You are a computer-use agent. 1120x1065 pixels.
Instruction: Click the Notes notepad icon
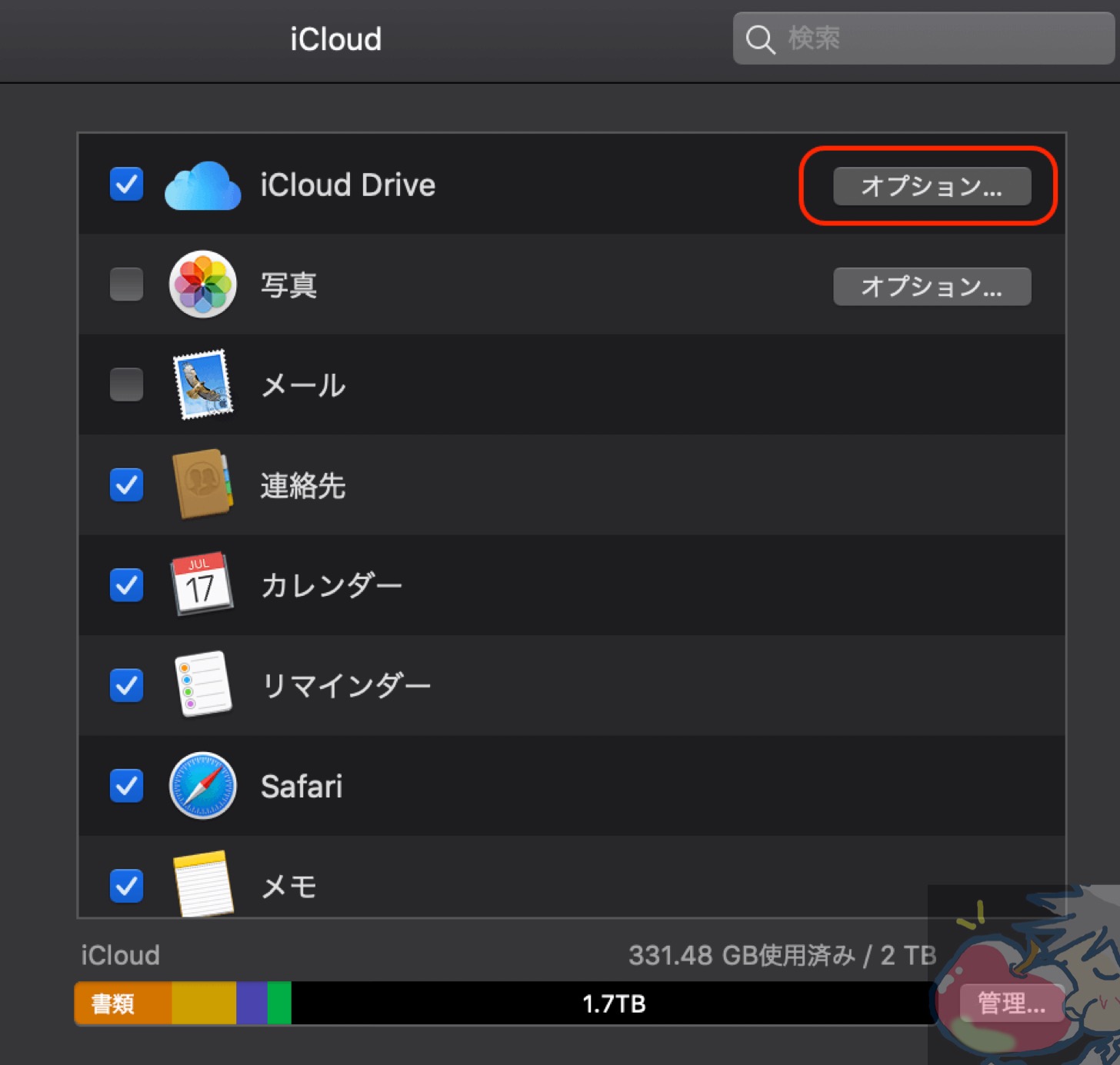(203, 884)
